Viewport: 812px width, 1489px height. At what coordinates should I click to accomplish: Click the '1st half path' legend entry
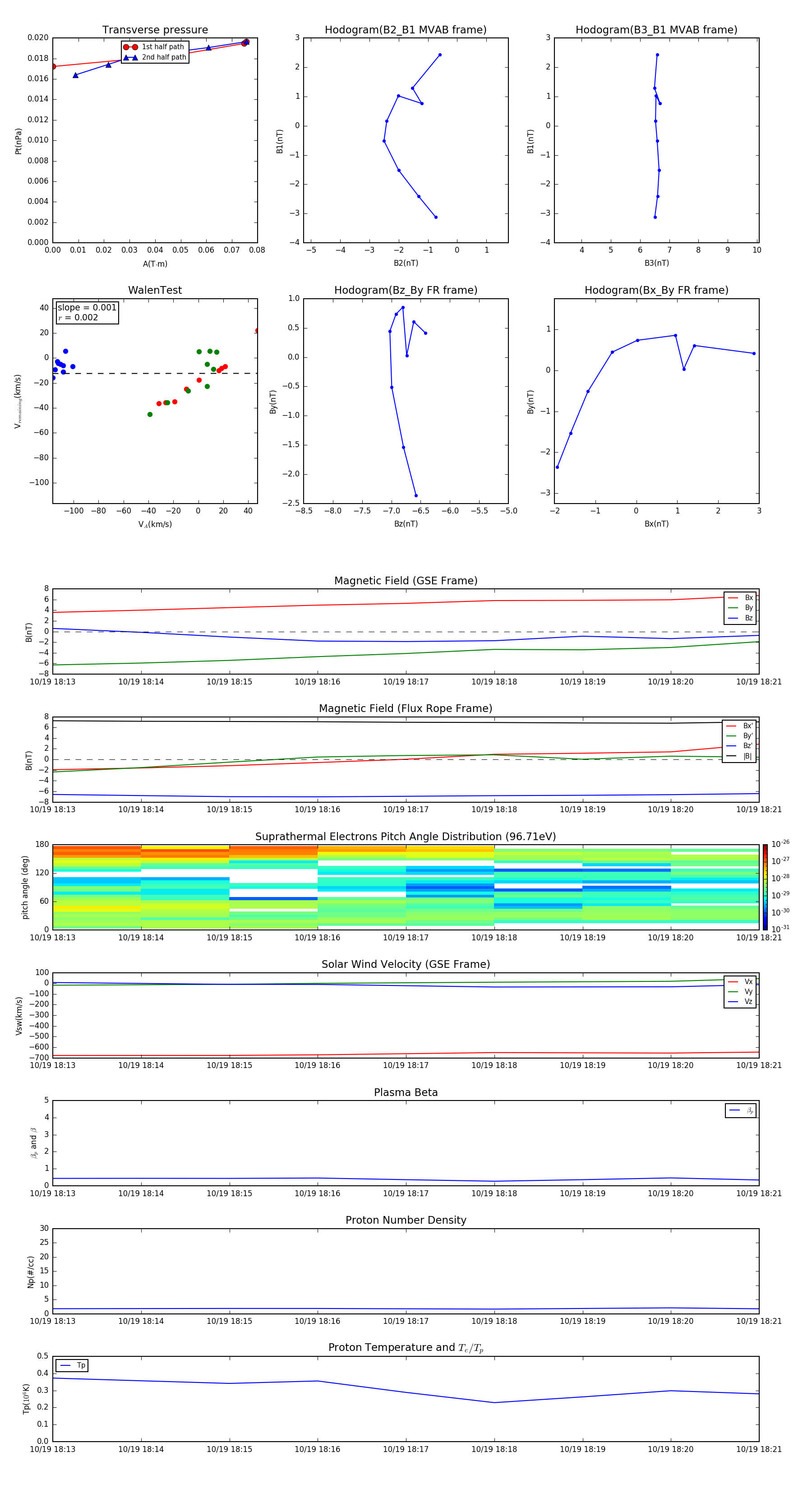(x=155, y=47)
